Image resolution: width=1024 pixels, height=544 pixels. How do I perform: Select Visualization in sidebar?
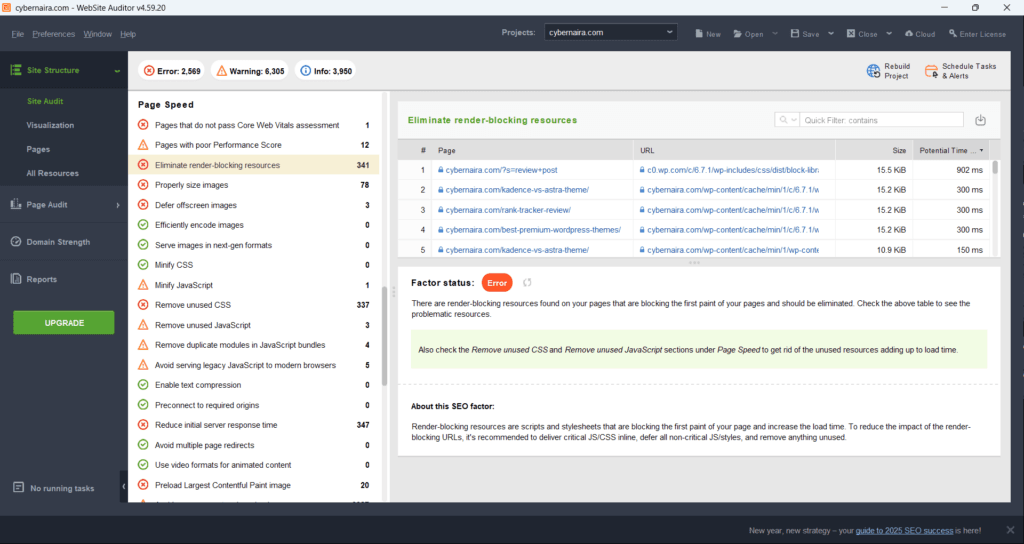coord(50,125)
